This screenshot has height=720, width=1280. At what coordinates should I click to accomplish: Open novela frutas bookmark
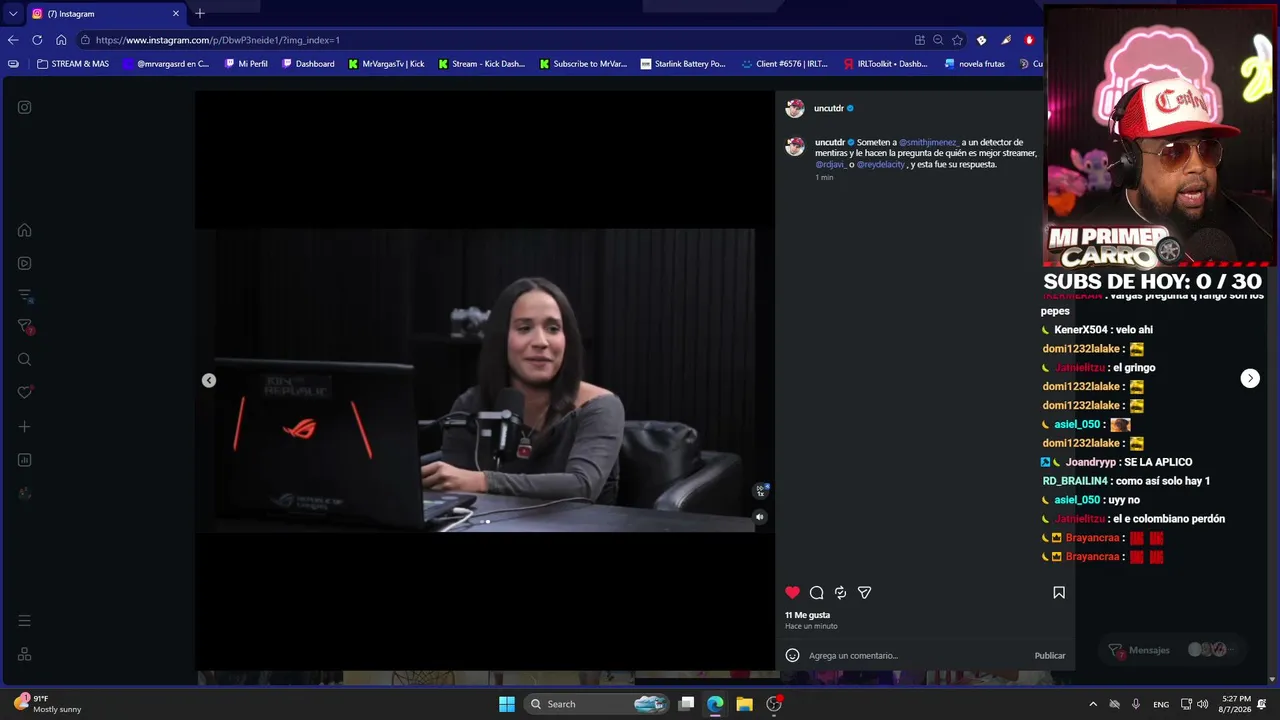click(974, 64)
